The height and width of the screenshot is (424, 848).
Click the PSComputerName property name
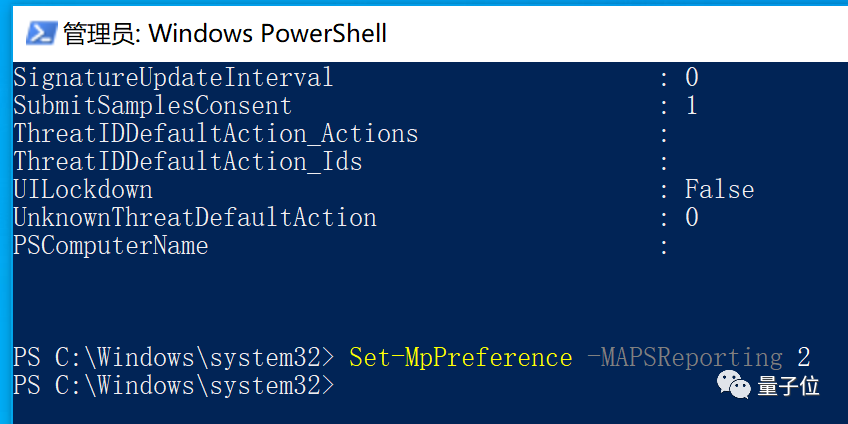110,245
